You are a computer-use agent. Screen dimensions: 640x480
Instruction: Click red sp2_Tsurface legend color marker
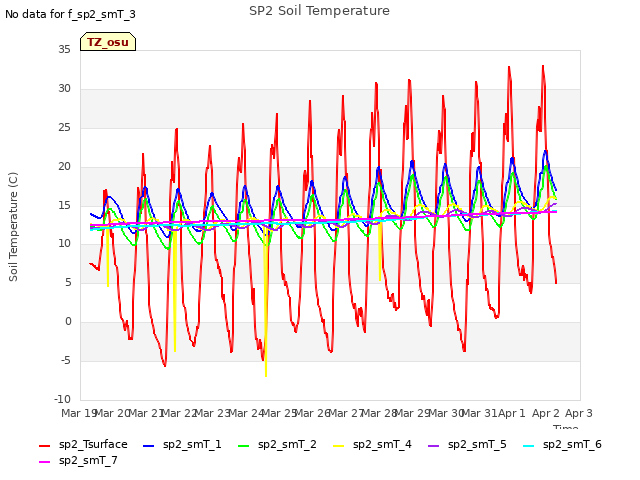coord(44,446)
